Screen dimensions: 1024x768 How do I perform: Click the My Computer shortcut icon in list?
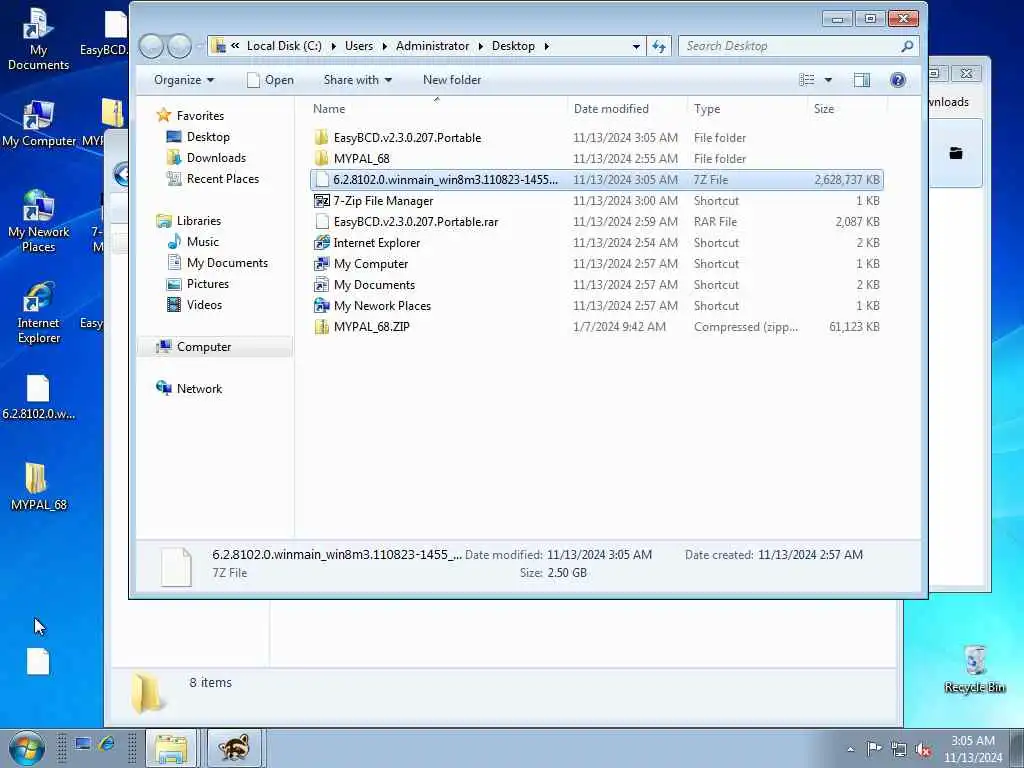pyautogui.click(x=321, y=264)
